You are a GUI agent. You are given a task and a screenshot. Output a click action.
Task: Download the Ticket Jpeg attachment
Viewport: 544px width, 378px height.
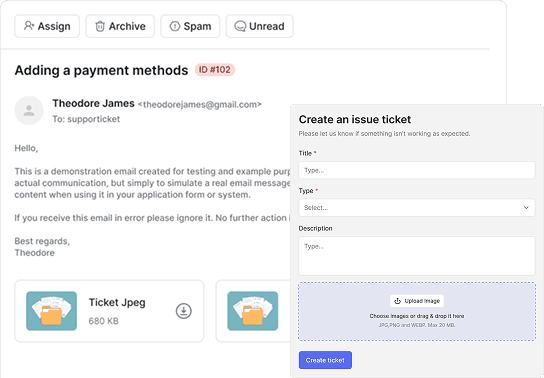(184, 311)
